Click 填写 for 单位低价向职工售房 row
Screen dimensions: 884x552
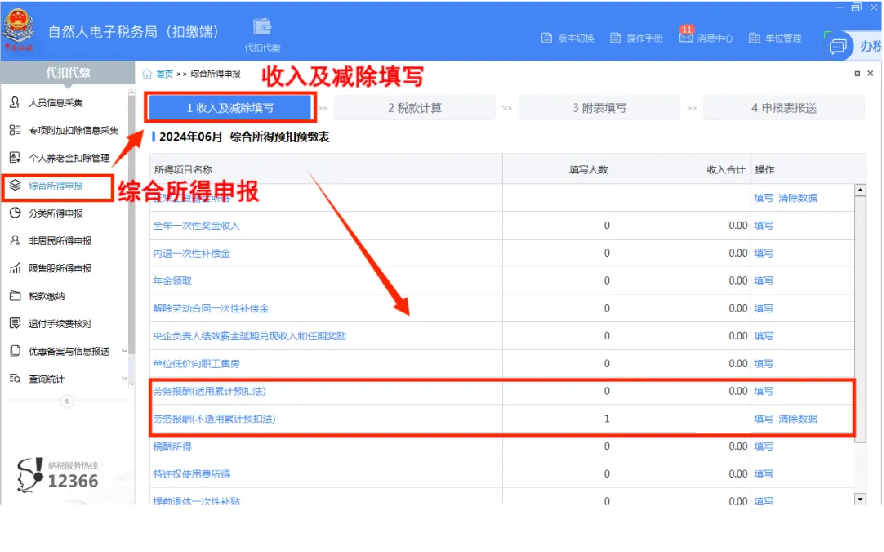[763, 363]
